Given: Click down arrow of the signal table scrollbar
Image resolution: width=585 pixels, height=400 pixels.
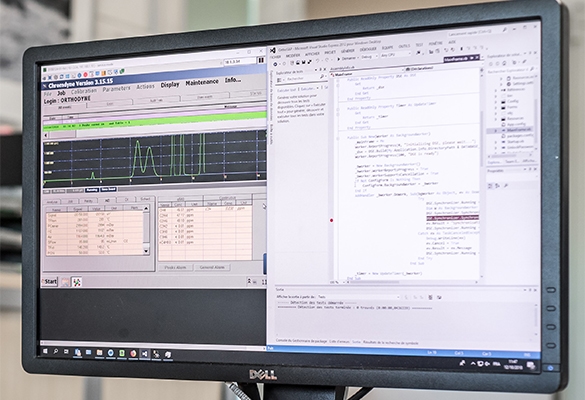Looking at the screenshot, I should (x=146, y=251).
